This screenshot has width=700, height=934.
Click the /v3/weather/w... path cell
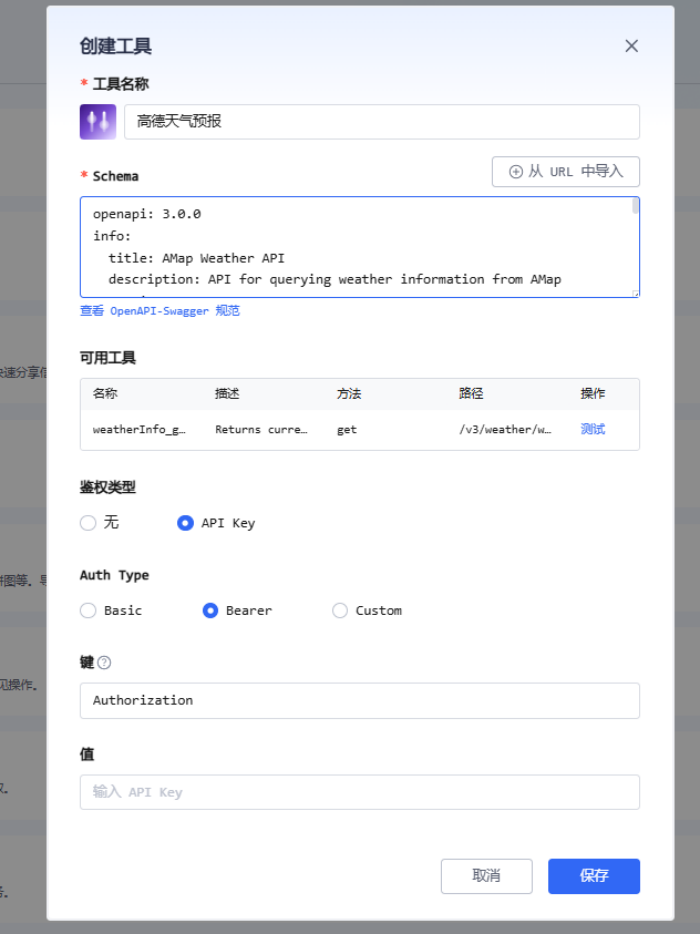(x=505, y=429)
